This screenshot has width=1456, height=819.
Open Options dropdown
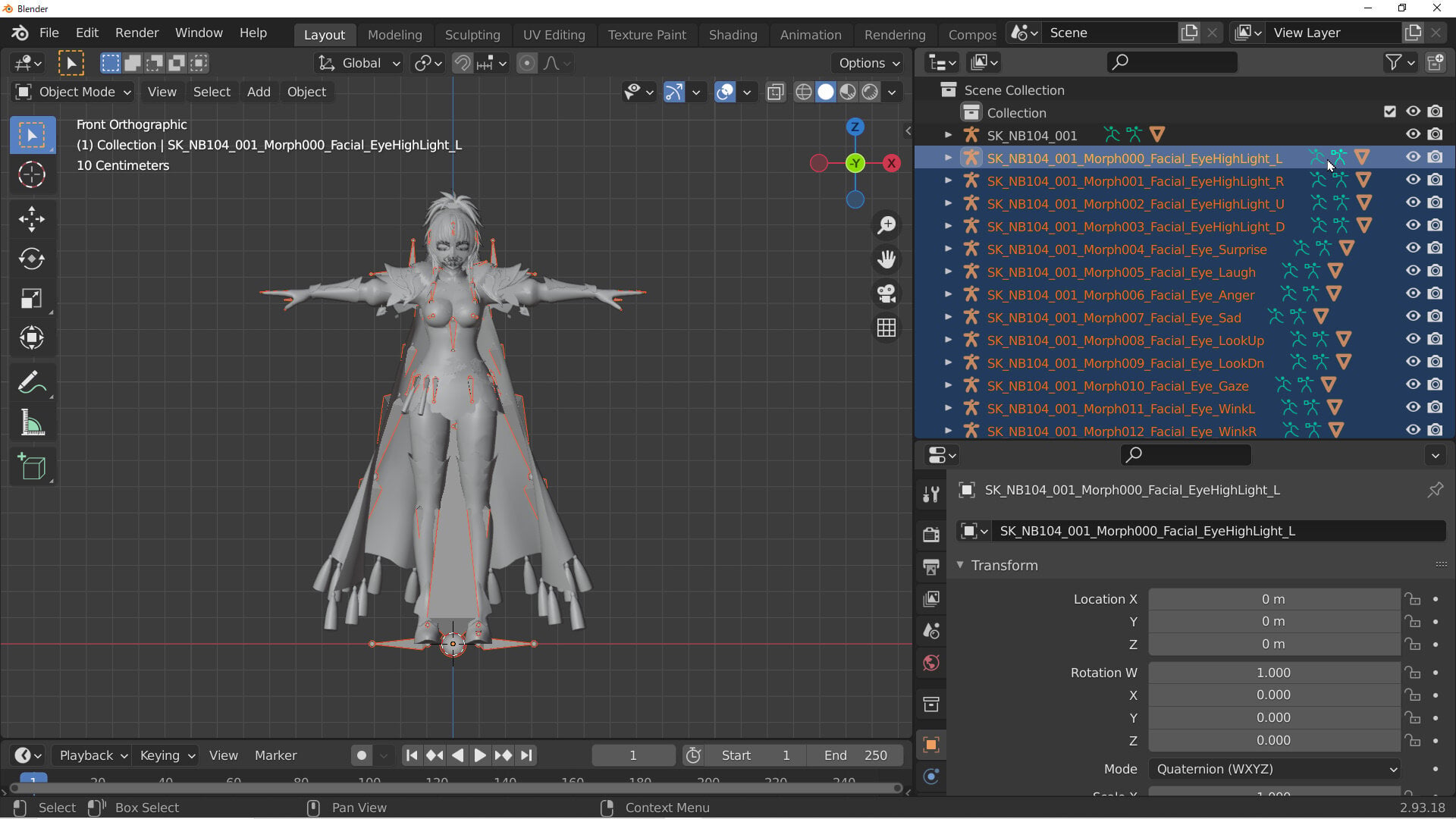coord(869,64)
